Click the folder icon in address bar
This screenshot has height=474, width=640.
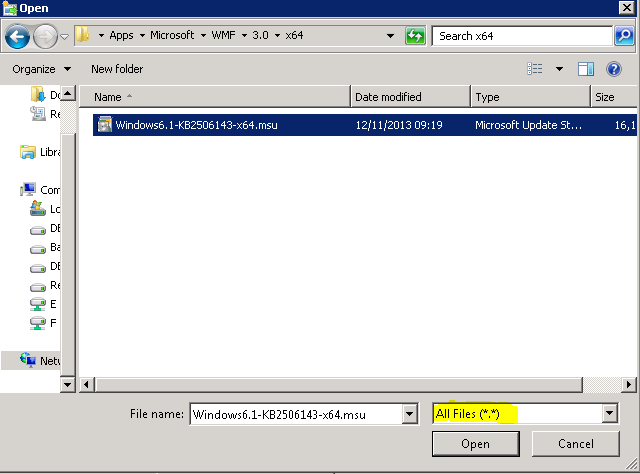coord(83,35)
